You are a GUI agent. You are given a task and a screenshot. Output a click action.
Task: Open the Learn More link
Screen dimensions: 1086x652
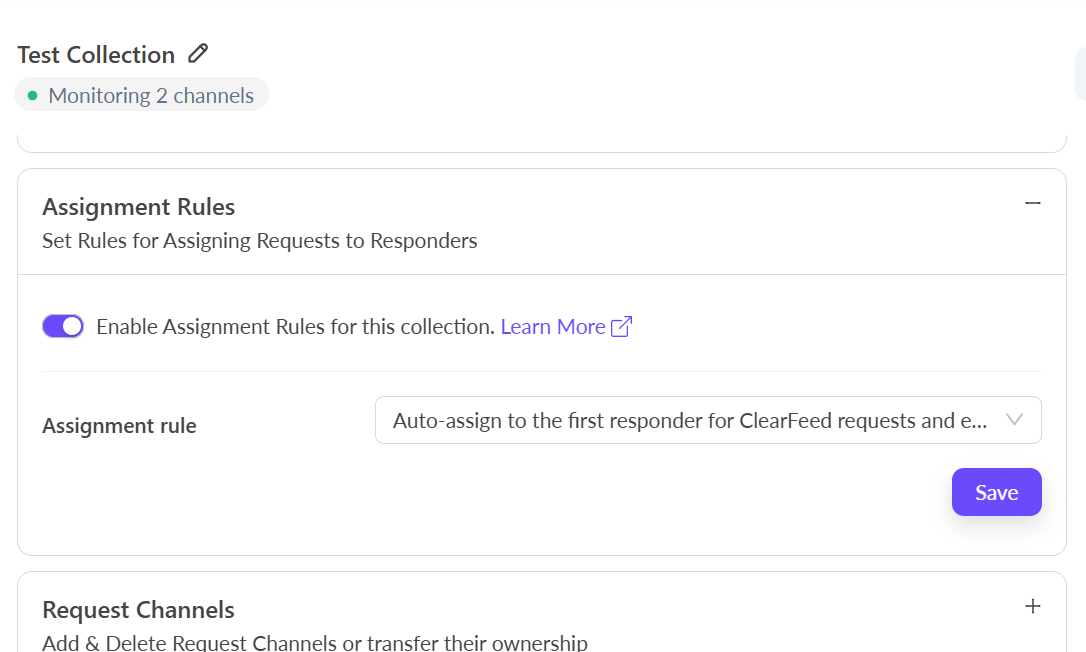click(x=553, y=327)
